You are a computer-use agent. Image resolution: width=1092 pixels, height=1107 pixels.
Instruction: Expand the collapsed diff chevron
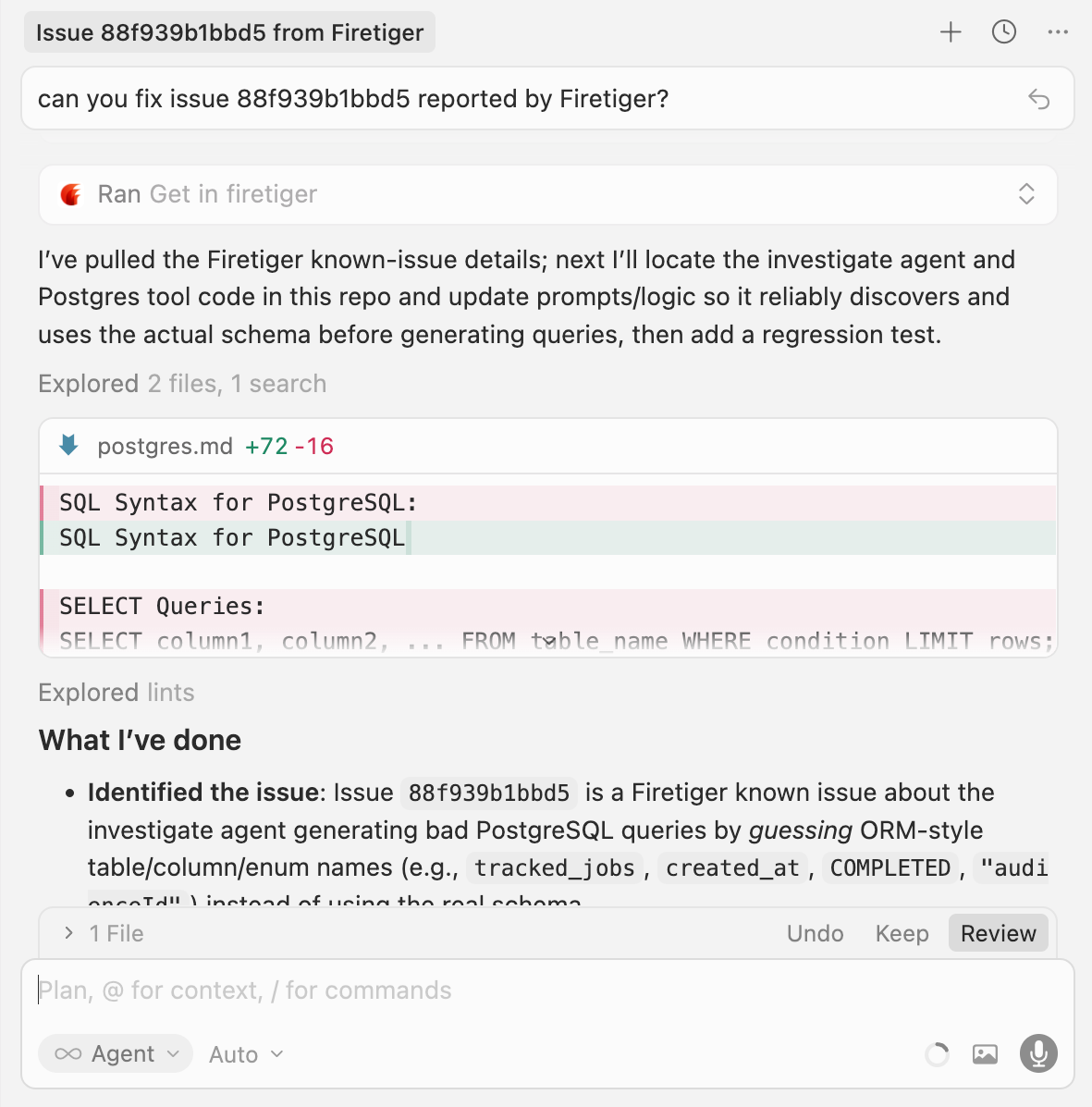point(549,640)
